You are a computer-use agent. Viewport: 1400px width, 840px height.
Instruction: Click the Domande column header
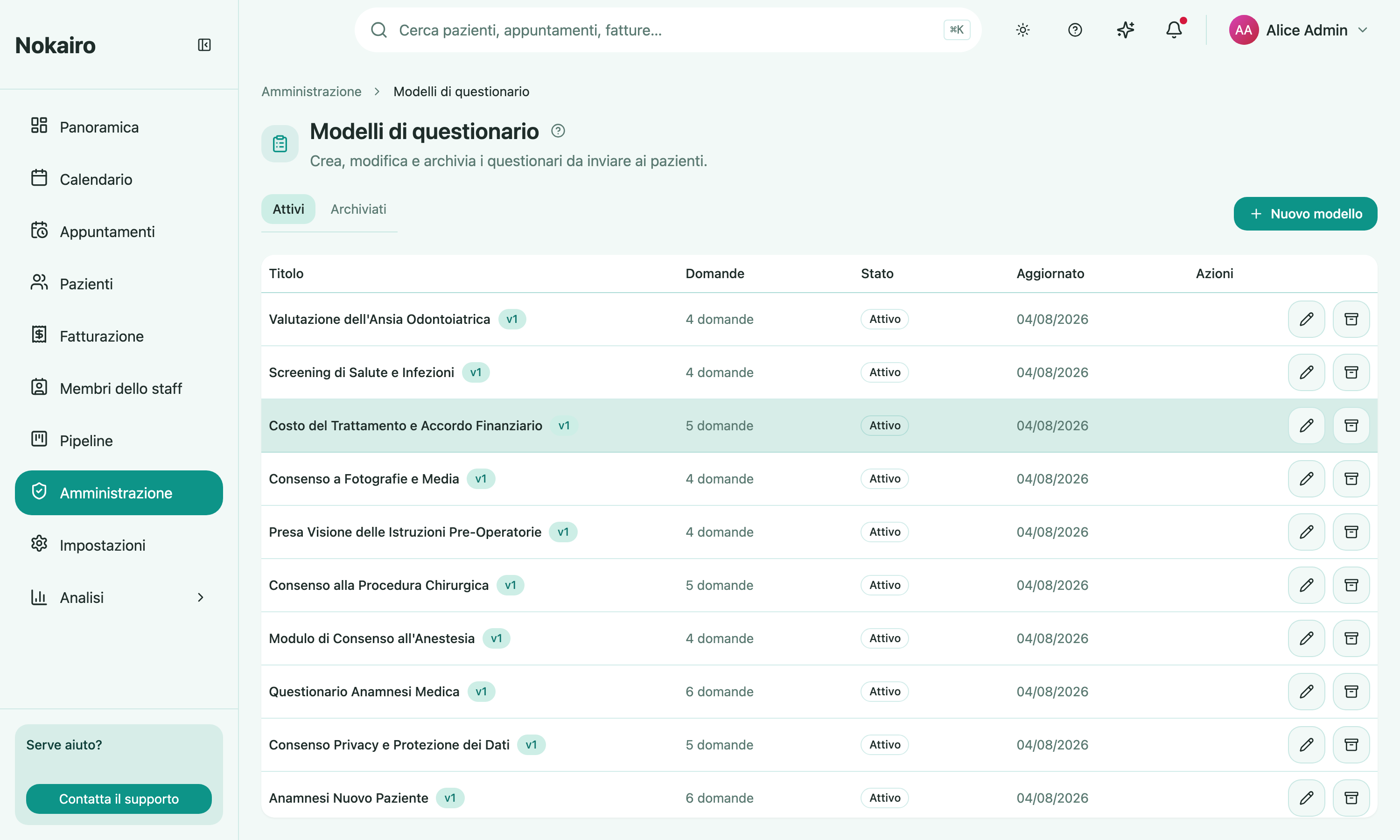[715, 273]
